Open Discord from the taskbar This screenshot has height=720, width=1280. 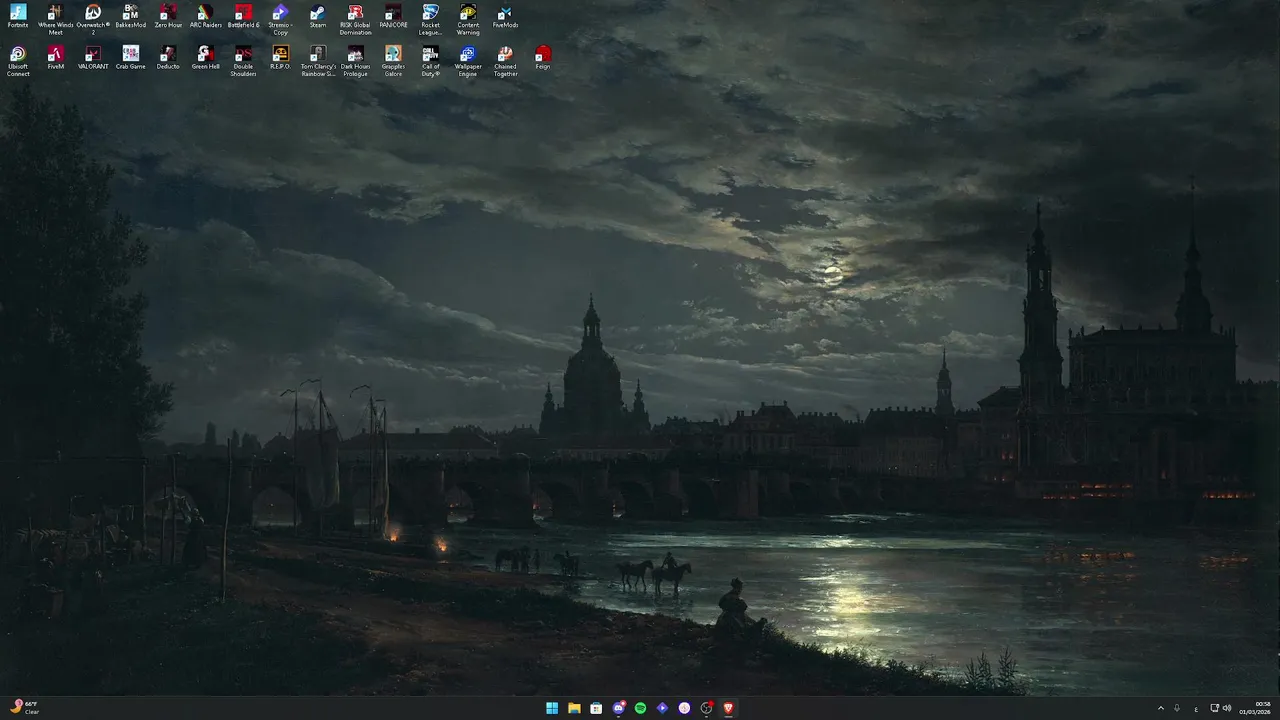point(618,708)
